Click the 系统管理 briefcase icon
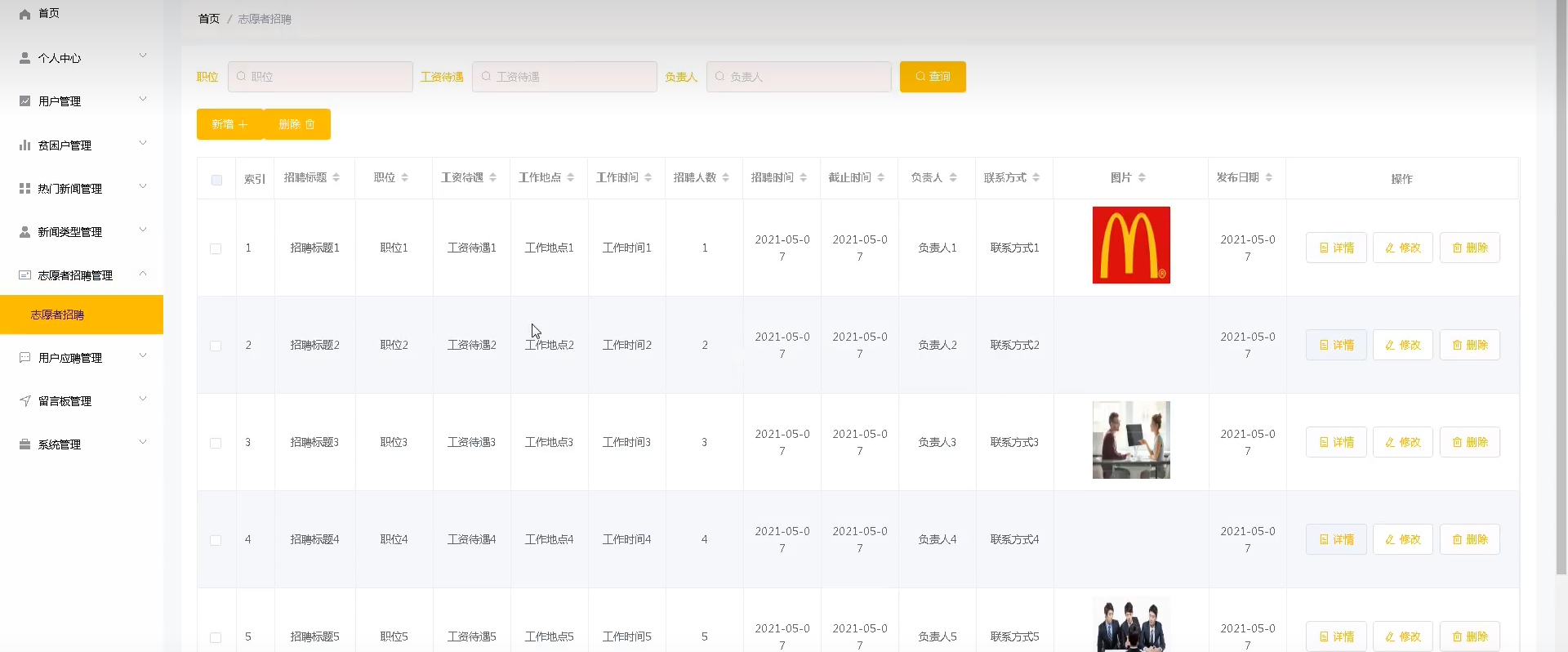This screenshot has height=652, width=1568. click(24, 444)
